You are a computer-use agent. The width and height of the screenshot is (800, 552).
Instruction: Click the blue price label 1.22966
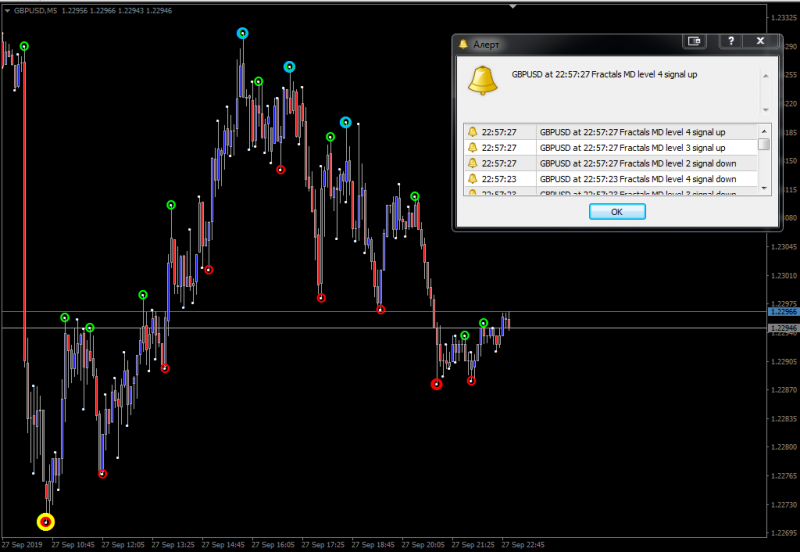click(784, 312)
